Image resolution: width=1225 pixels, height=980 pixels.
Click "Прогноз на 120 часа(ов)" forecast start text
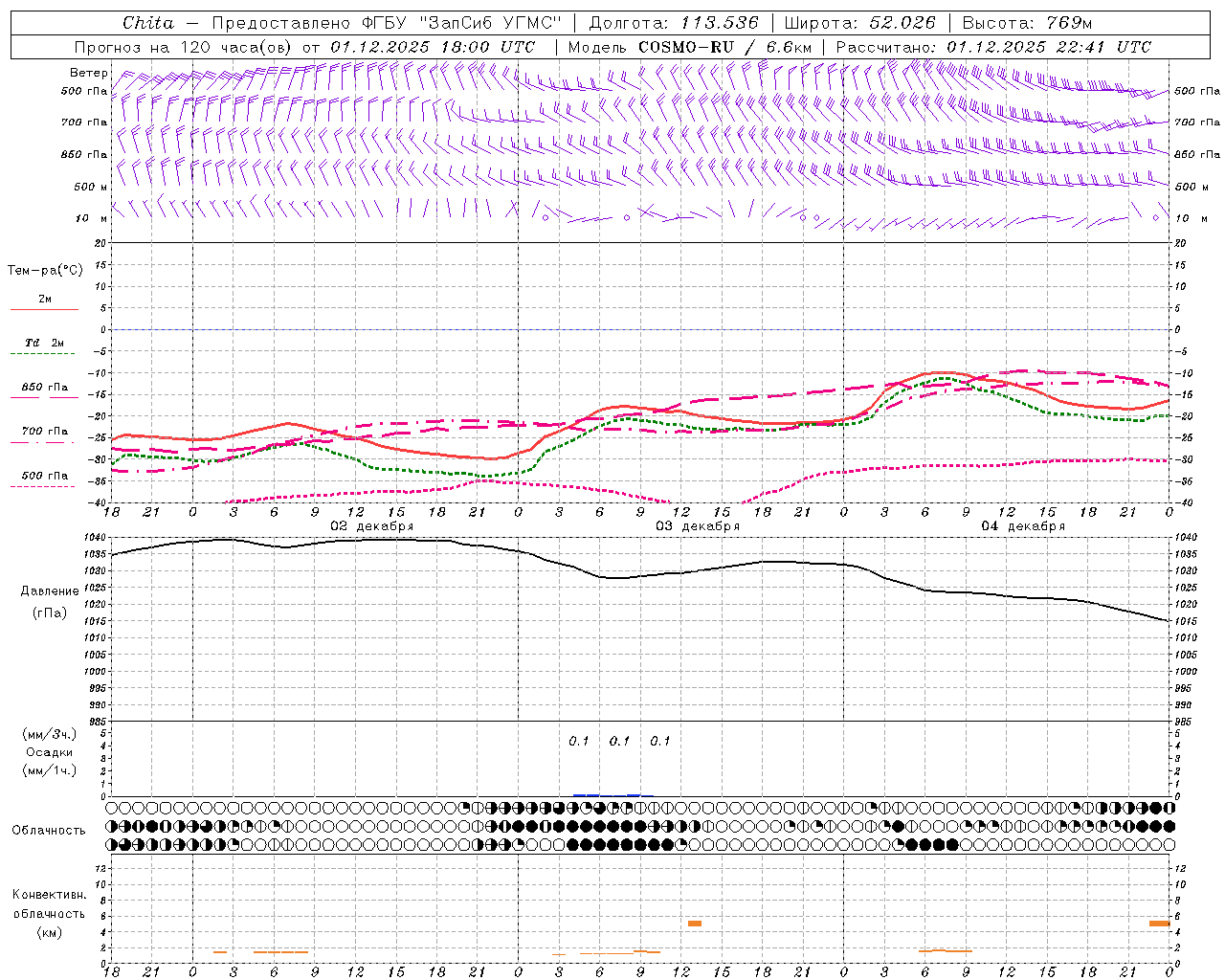pos(184,47)
